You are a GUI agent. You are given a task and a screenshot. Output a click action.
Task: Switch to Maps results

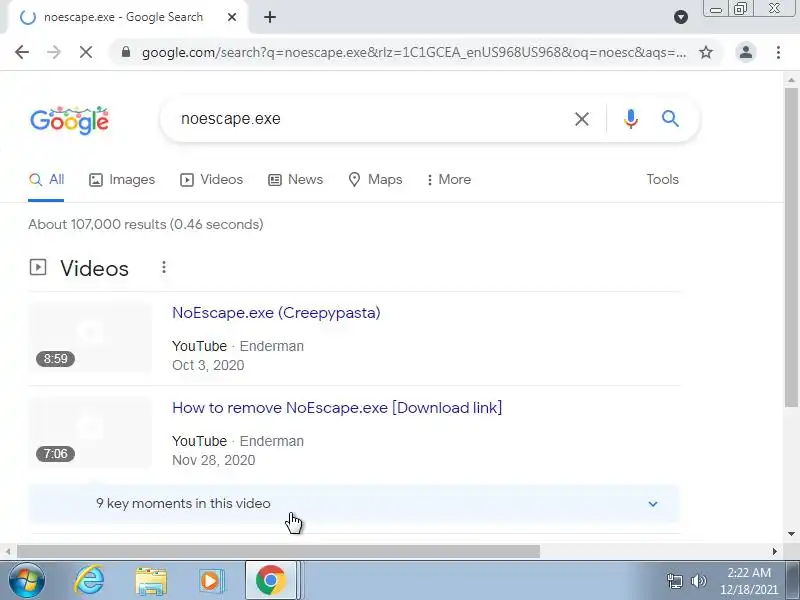(x=375, y=180)
